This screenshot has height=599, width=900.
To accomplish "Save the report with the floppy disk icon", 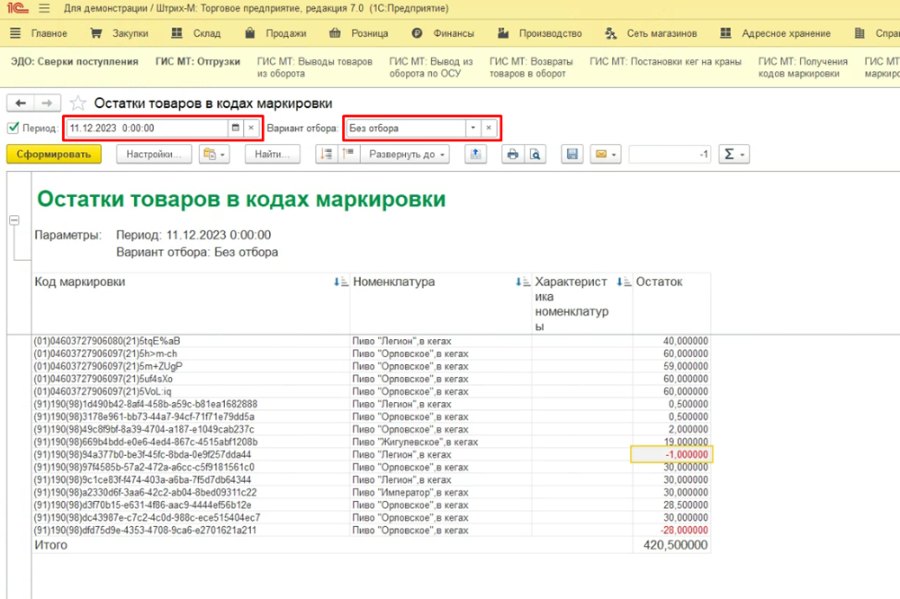I will (x=572, y=154).
